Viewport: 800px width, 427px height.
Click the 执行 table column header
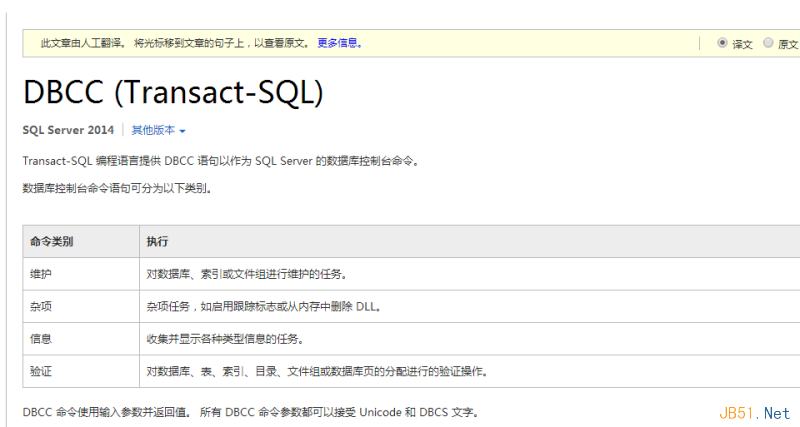(x=157, y=242)
